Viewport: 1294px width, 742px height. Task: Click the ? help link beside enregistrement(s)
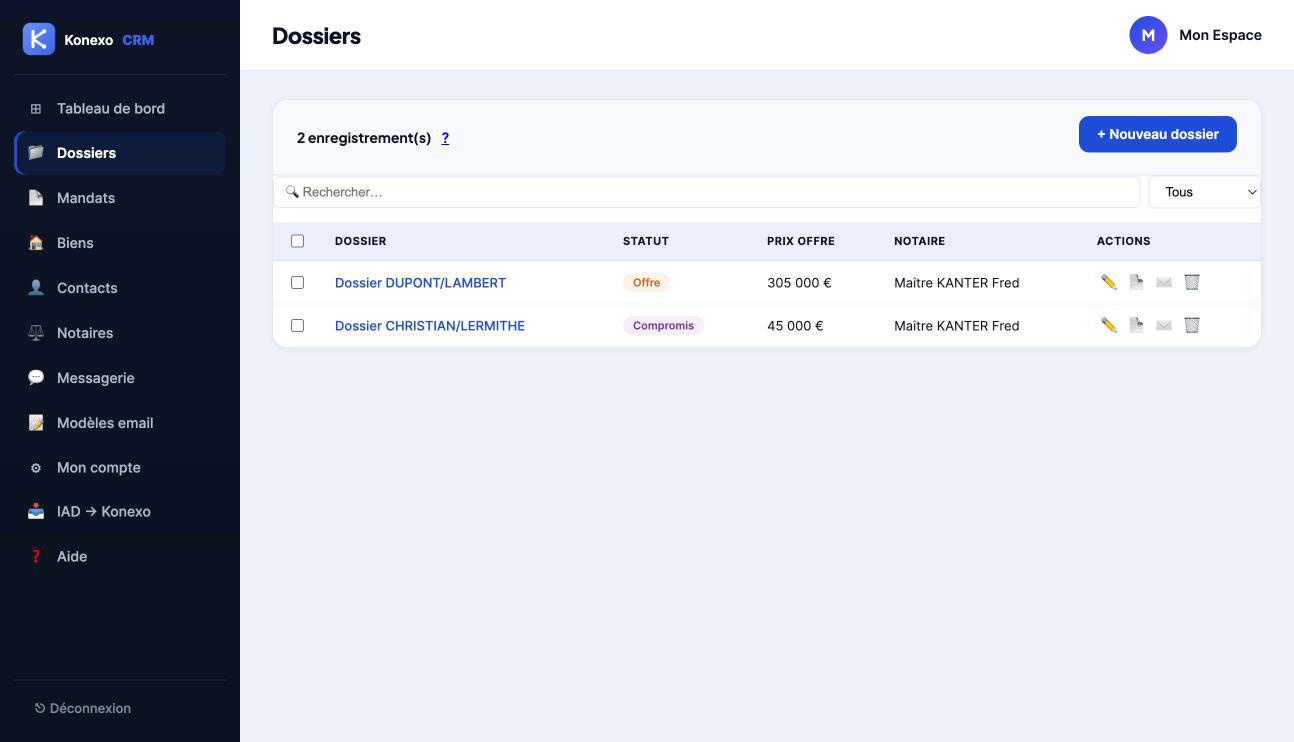(x=445, y=138)
